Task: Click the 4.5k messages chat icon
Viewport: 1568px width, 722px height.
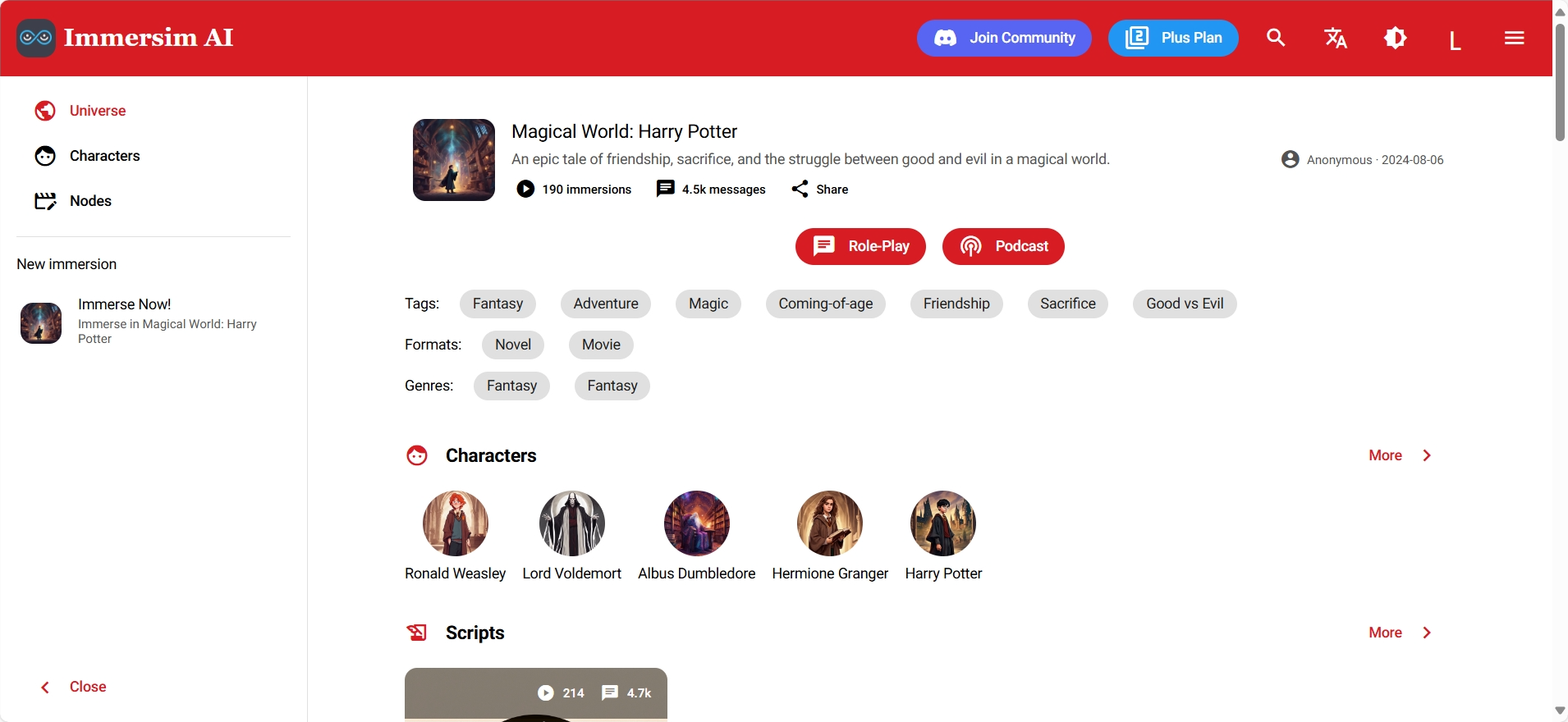Action: 666,190
